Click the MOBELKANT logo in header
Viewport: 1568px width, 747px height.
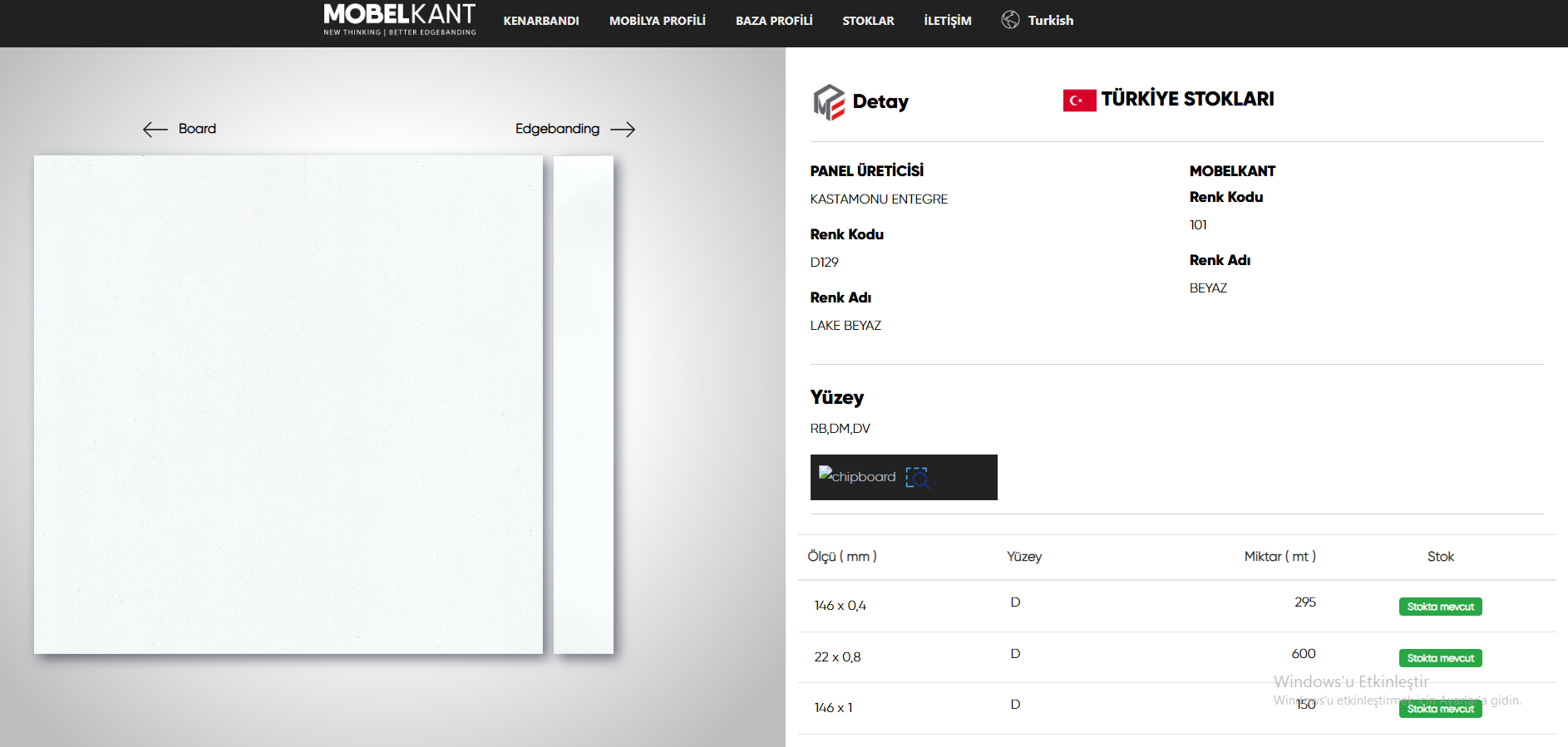[399, 20]
